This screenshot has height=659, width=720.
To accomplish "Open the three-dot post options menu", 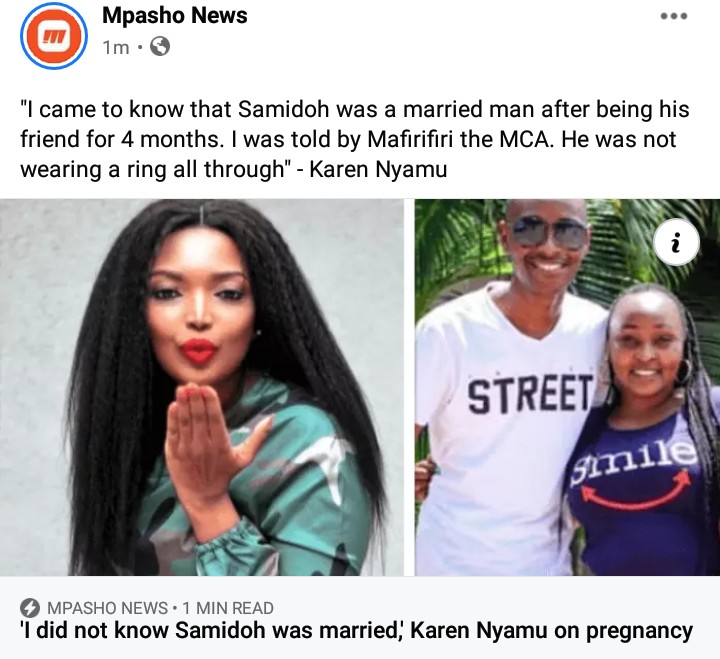I will pyautogui.click(x=674, y=16).
